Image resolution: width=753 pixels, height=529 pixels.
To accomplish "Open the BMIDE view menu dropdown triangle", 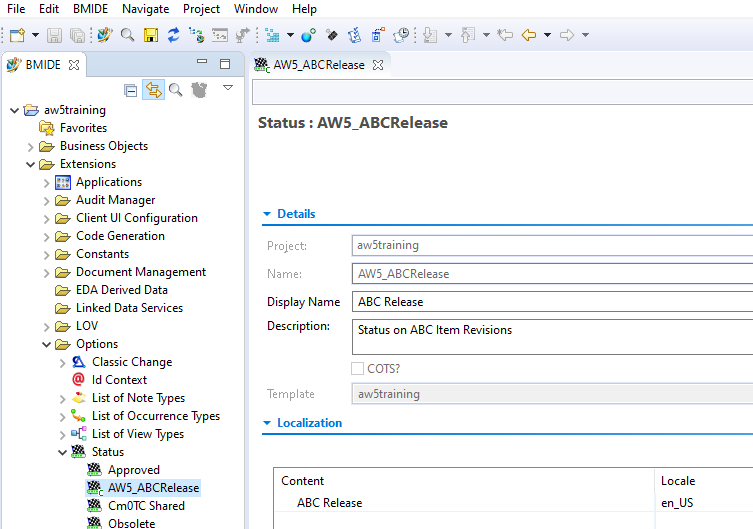I will (x=227, y=88).
